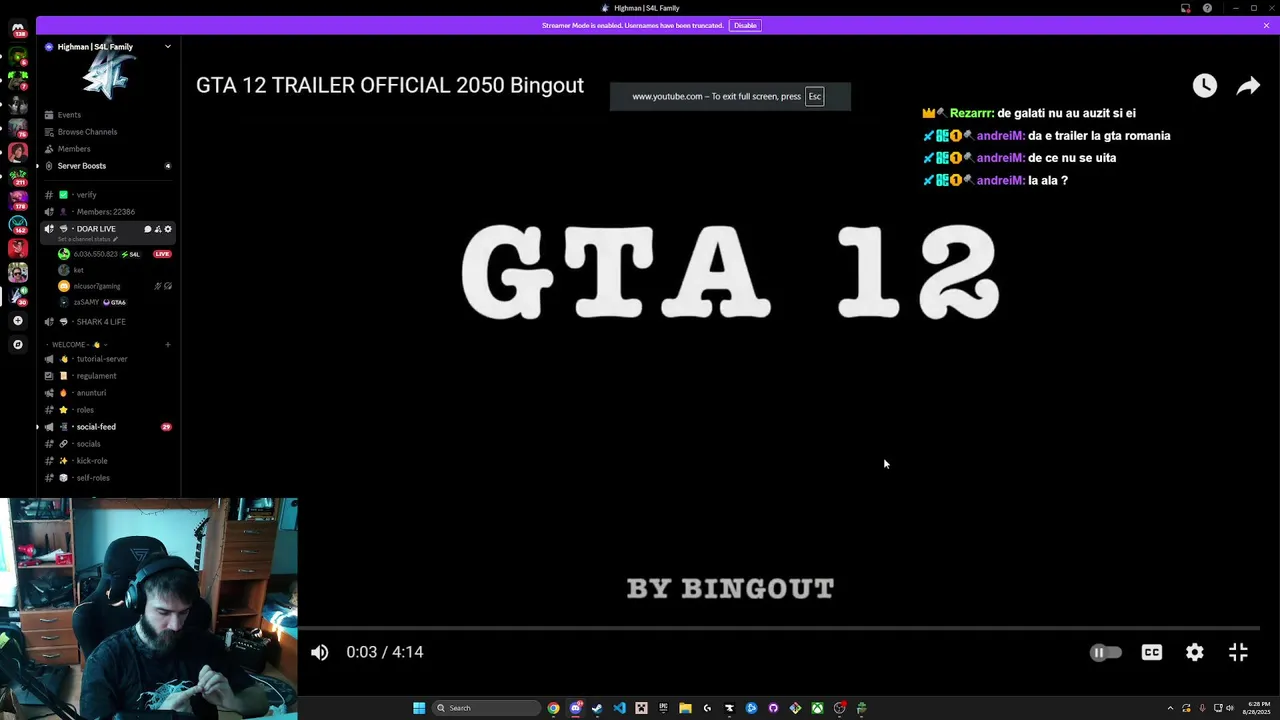Open YouTube player settings gear
Image resolution: width=1280 pixels, height=720 pixels.
tap(1195, 652)
